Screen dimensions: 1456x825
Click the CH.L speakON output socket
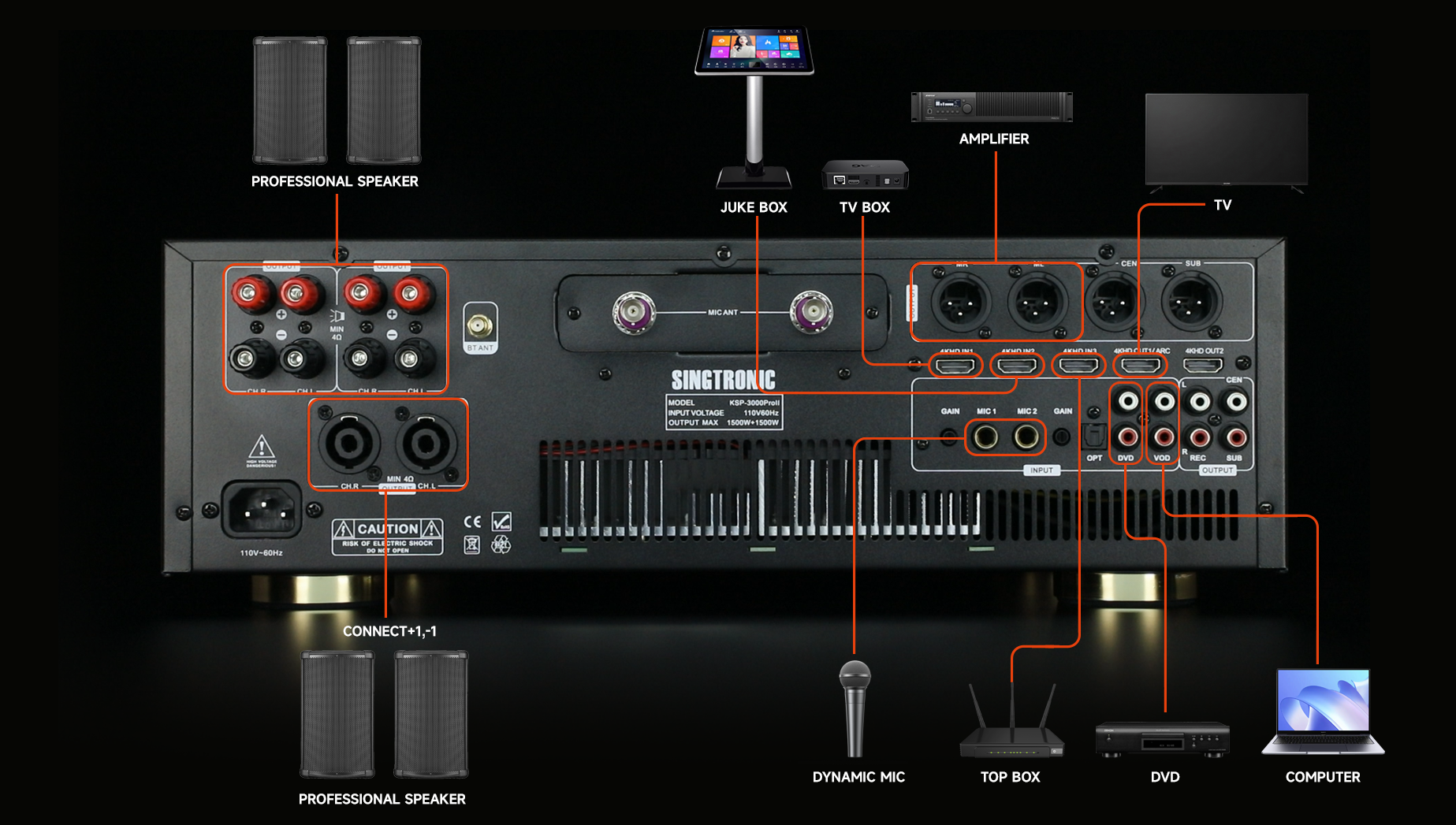click(x=426, y=443)
